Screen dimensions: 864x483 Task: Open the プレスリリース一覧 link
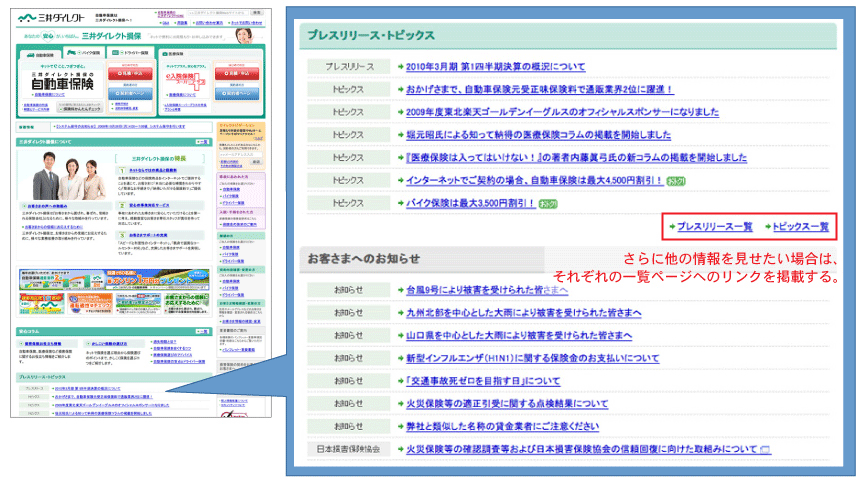coord(714,228)
